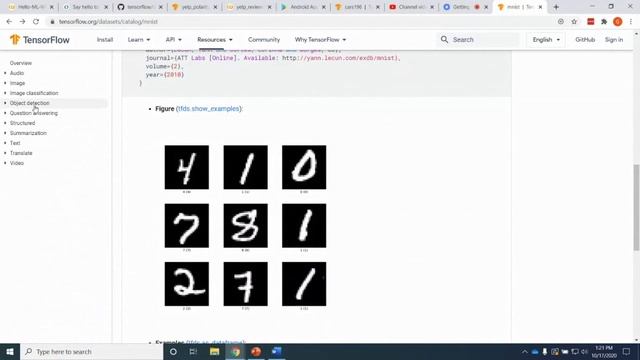Open the Chrome extensions puzzle icon

tap(604, 22)
